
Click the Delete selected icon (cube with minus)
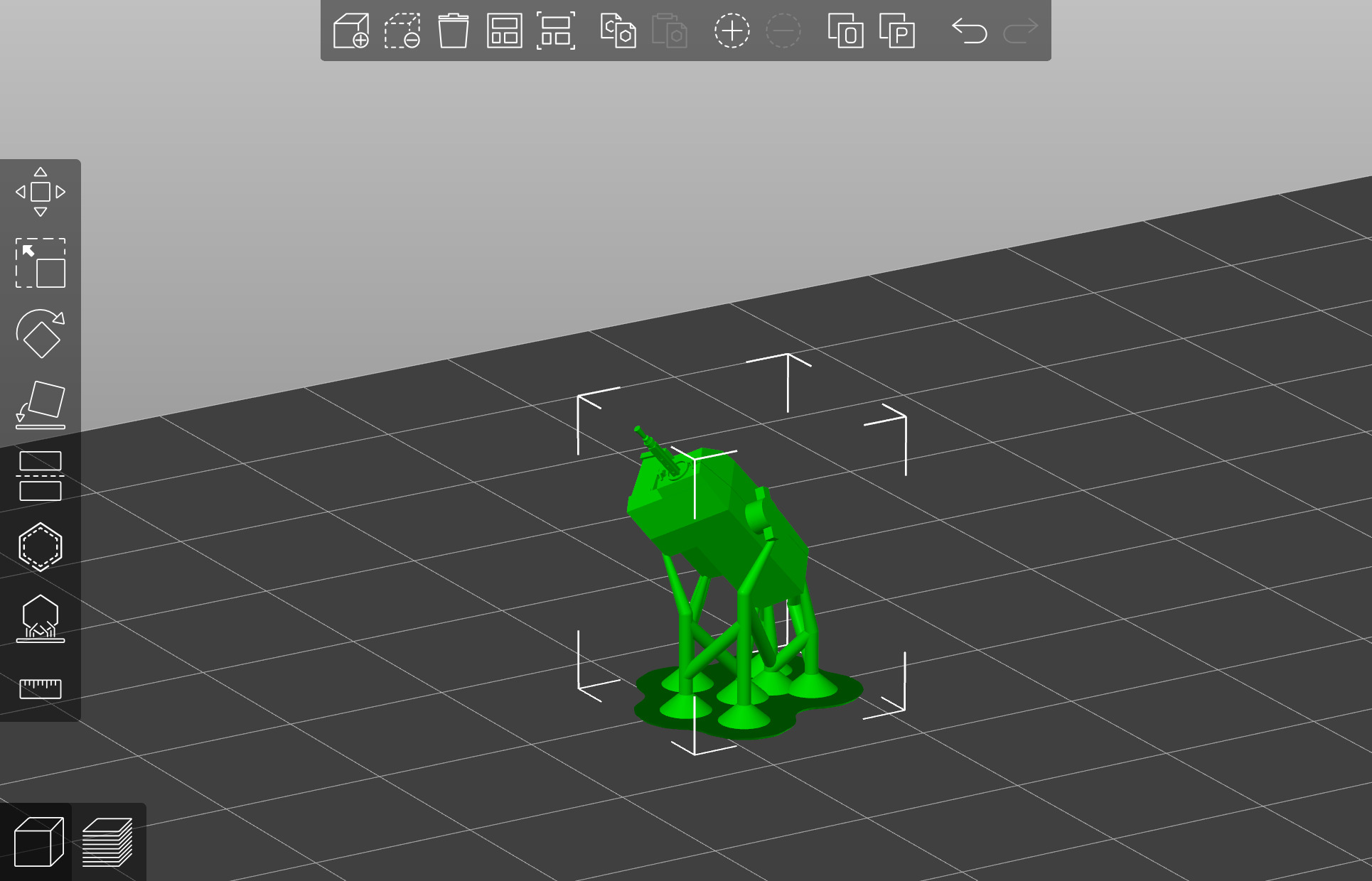[402, 31]
